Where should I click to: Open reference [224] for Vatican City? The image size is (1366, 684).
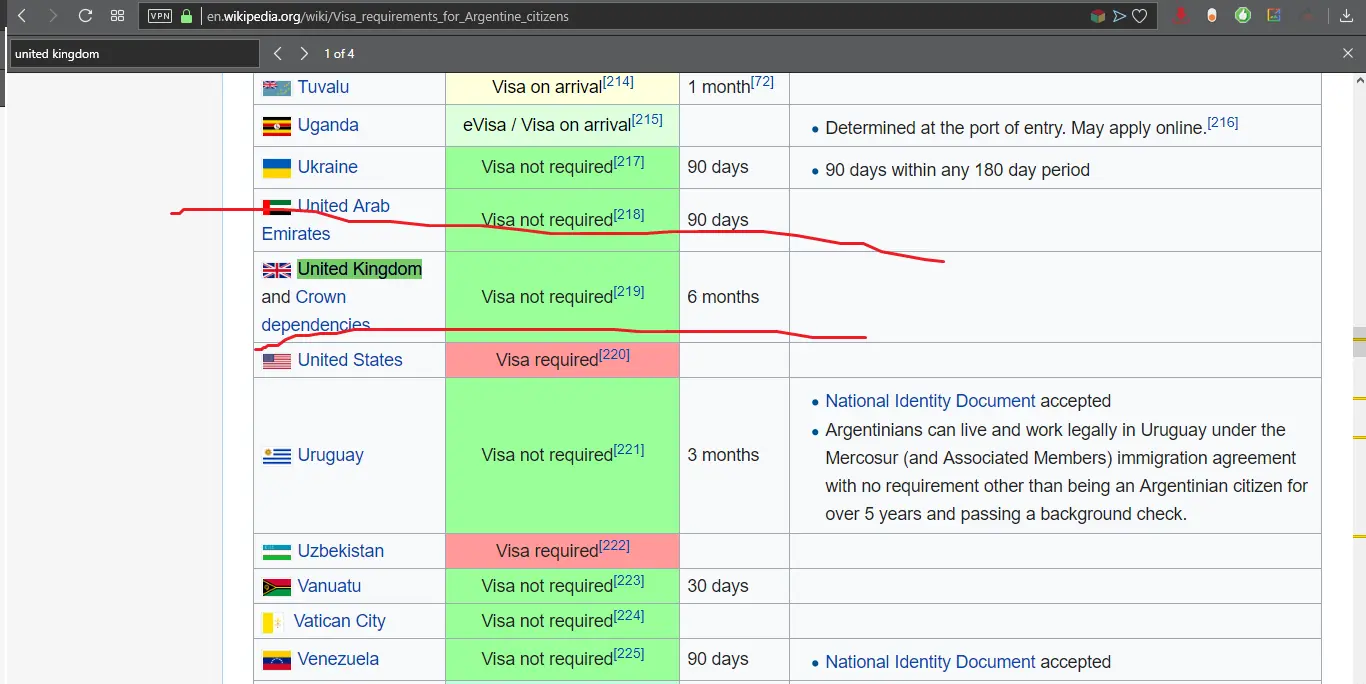(x=629, y=616)
